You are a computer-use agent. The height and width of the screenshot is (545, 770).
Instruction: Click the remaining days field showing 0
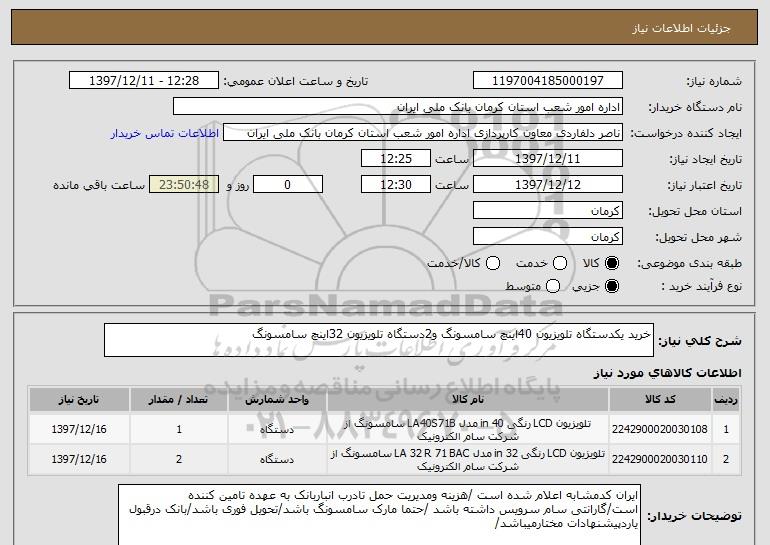tap(288, 185)
